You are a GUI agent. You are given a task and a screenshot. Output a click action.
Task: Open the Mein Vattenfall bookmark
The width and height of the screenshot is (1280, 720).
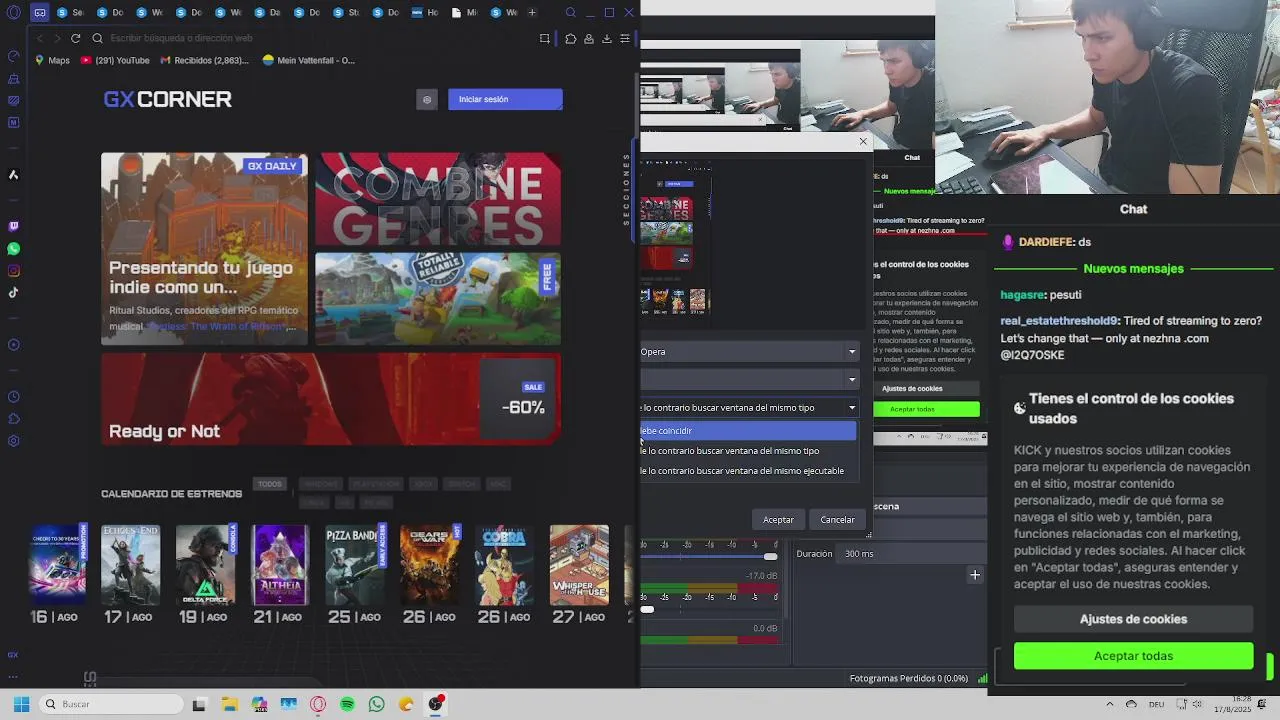(x=308, y=60)
